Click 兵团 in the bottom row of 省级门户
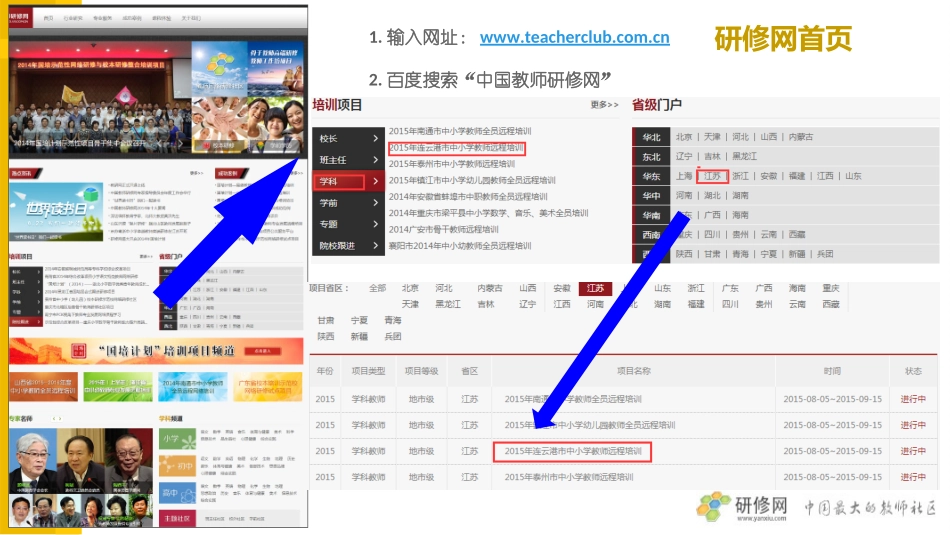Viewport: 950px width, 535px height. pos(825,254)
